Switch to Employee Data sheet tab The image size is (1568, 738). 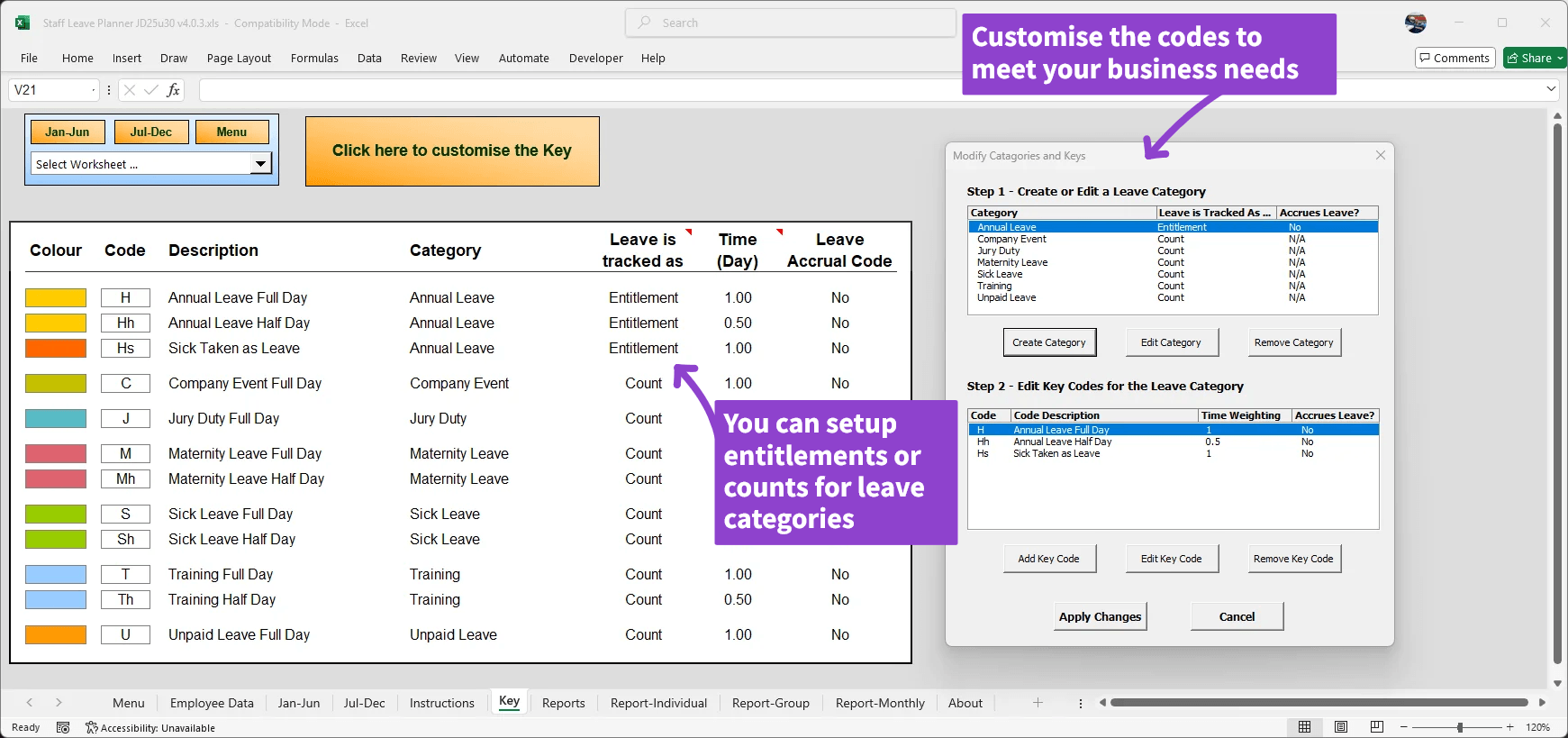(212, 703)
